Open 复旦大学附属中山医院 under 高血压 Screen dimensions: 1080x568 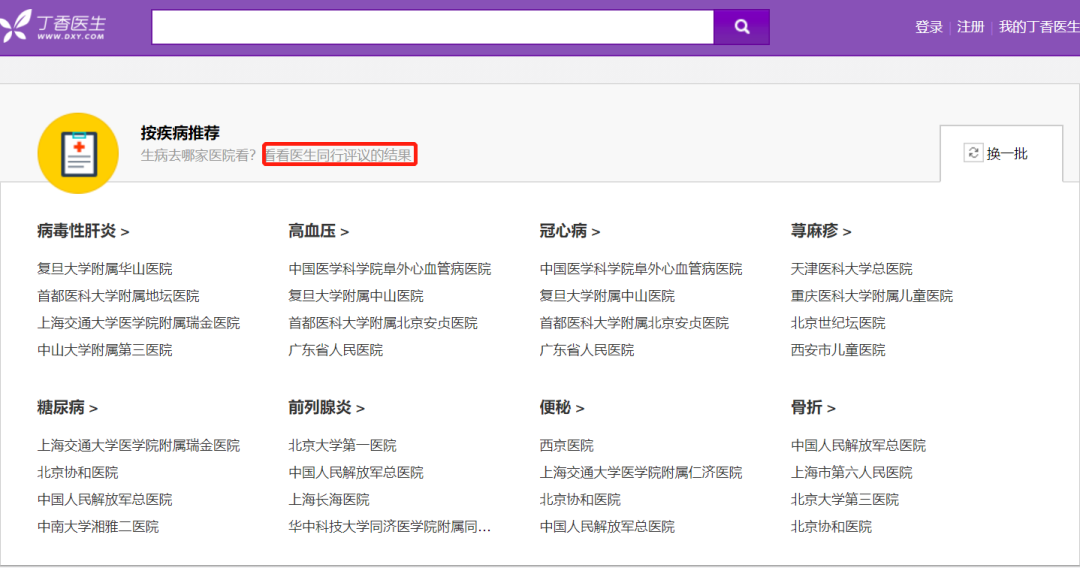tap(356, 296)
